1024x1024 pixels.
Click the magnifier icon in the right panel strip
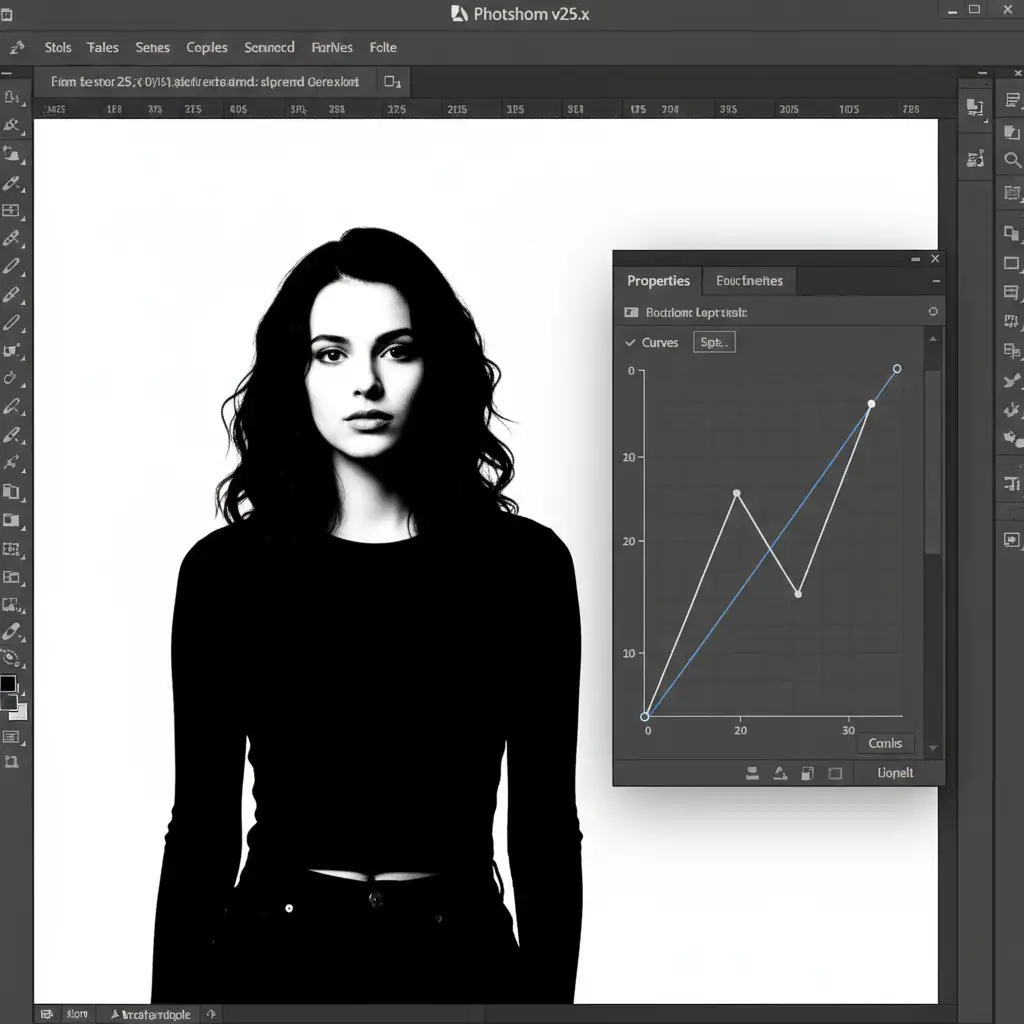coord(1012,160)
